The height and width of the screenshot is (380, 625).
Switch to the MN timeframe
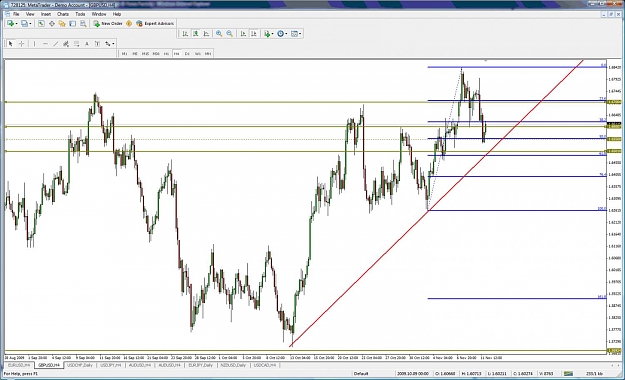pyautogui.click(x=208, y=53)
